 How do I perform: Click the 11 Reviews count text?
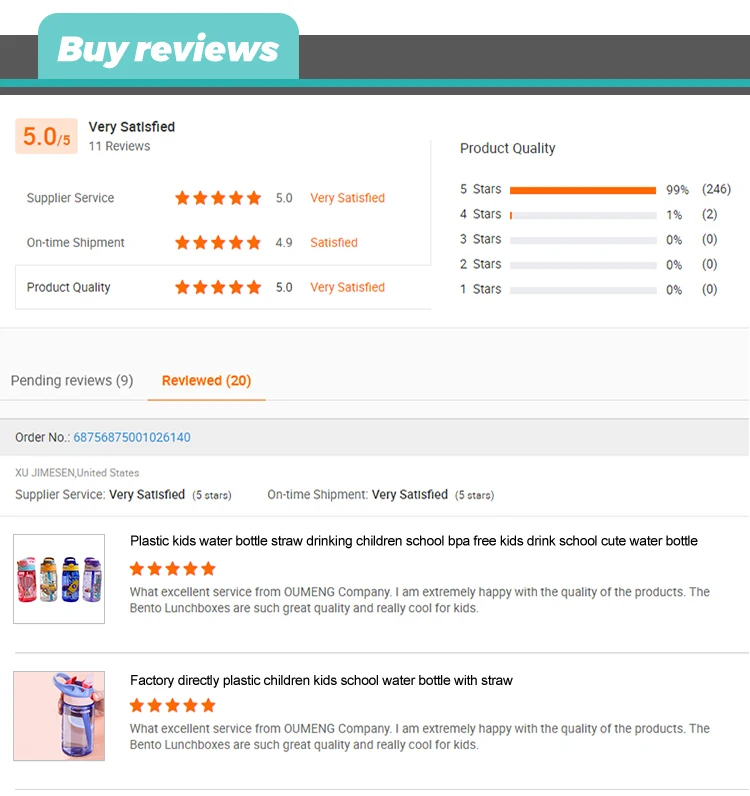pyautogui.click(x=119, y=146)
